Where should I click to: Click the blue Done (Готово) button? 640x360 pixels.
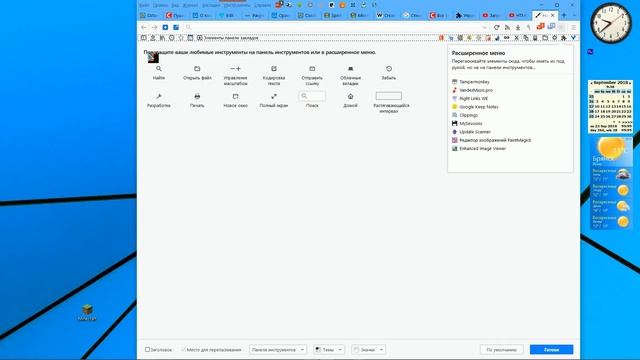[x=551, y=349]
